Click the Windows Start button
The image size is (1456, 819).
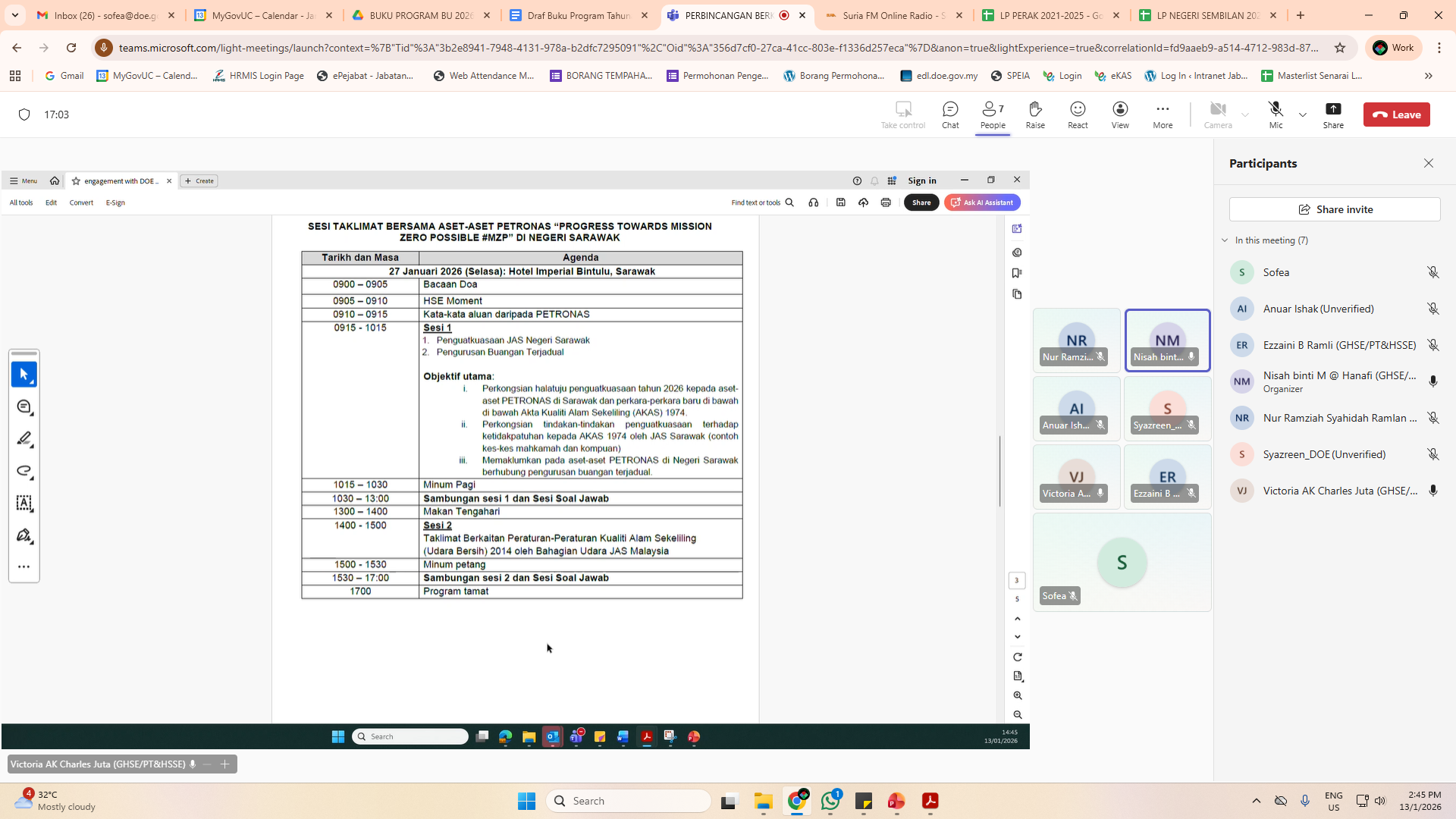point(526,801)
